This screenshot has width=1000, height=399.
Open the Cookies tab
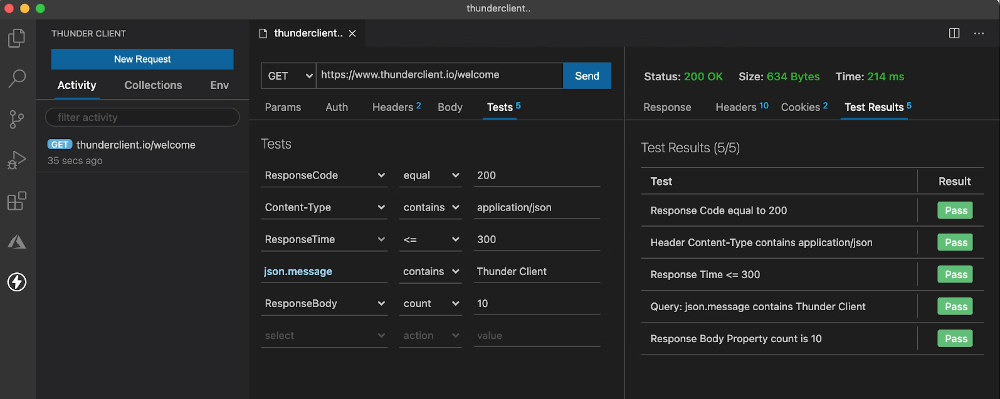(804, 107)
